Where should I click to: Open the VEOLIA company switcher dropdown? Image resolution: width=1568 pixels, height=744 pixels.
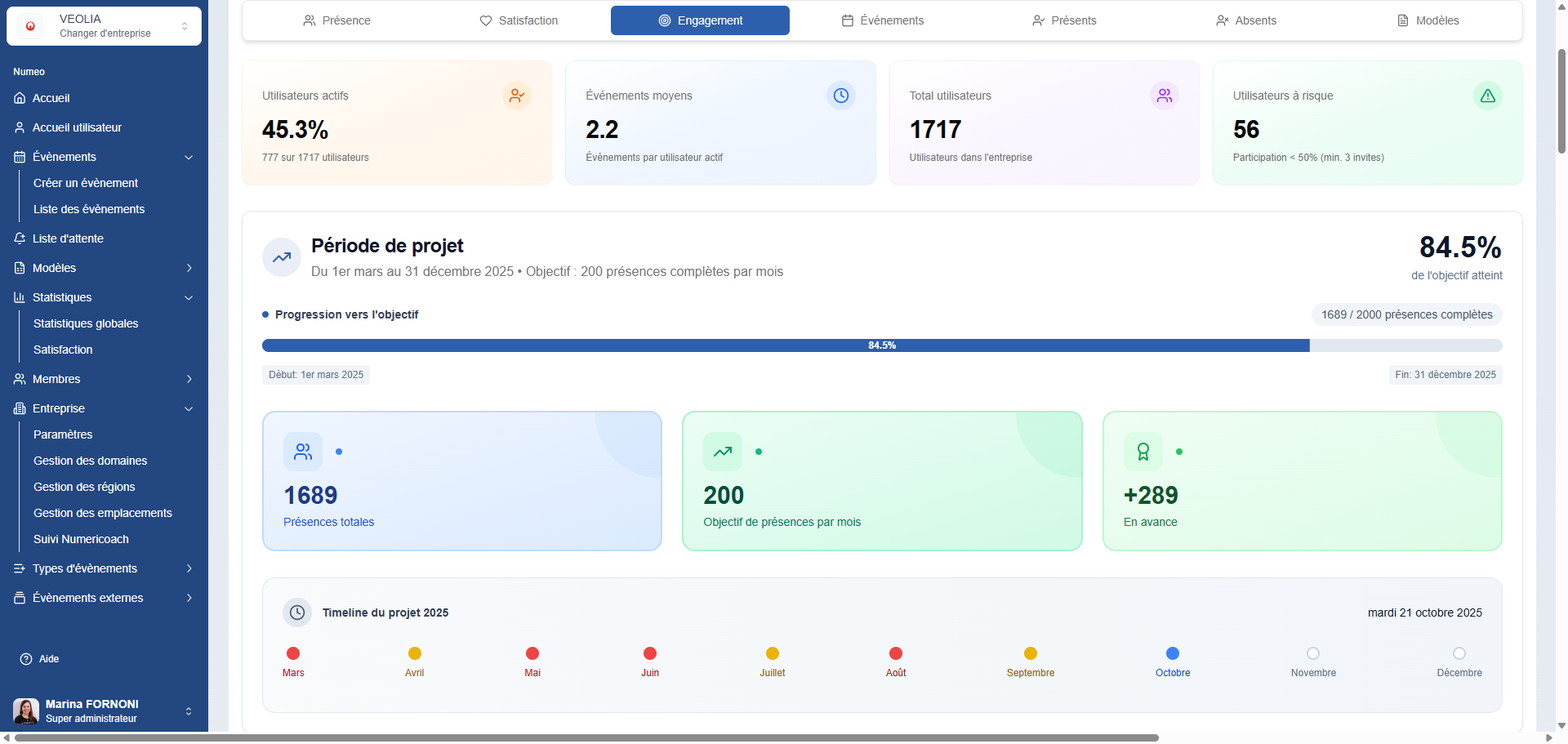point(104,26)
